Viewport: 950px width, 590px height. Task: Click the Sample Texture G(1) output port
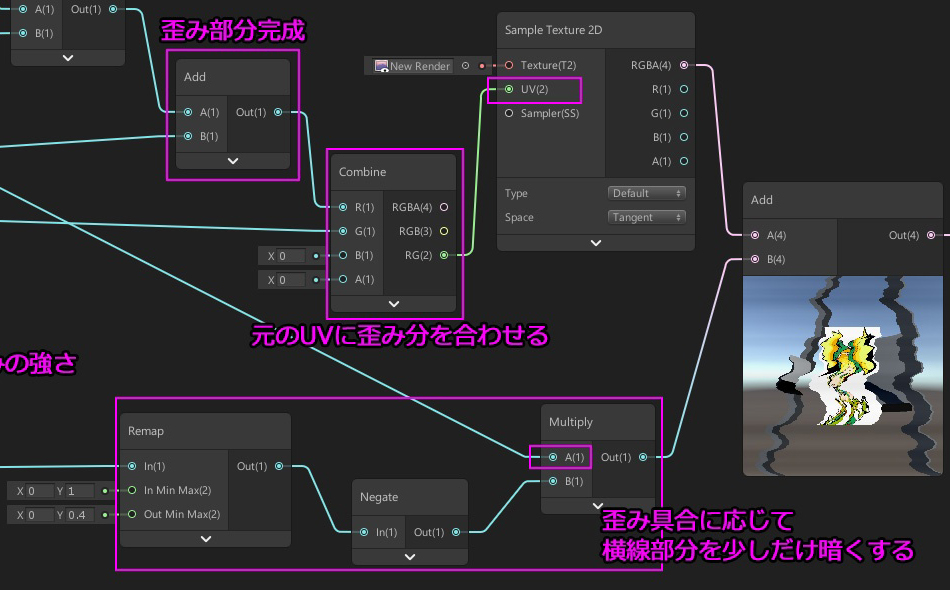(x=684, y=113)
